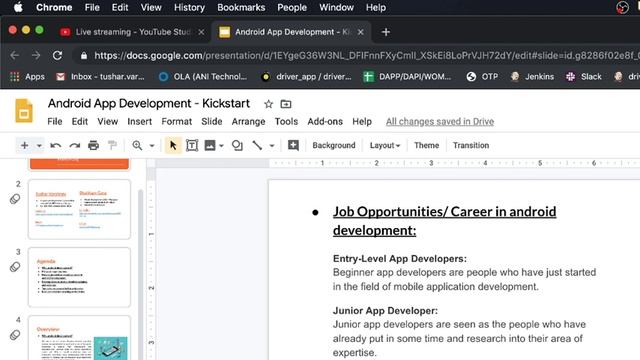Reload the current page
The image size is (640, 360).
[57, 56]
